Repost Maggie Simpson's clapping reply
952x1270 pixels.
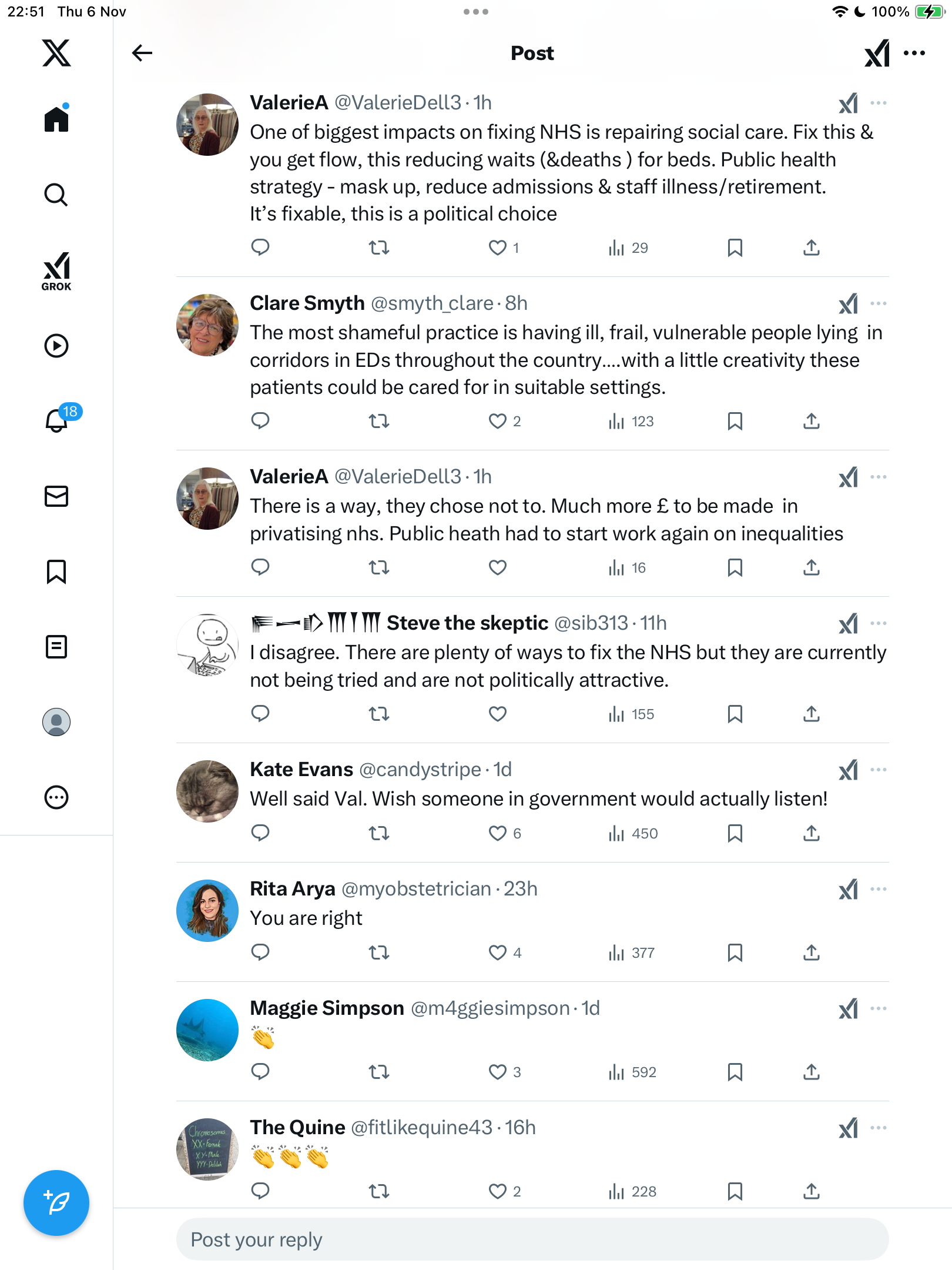coord(379,1072)
